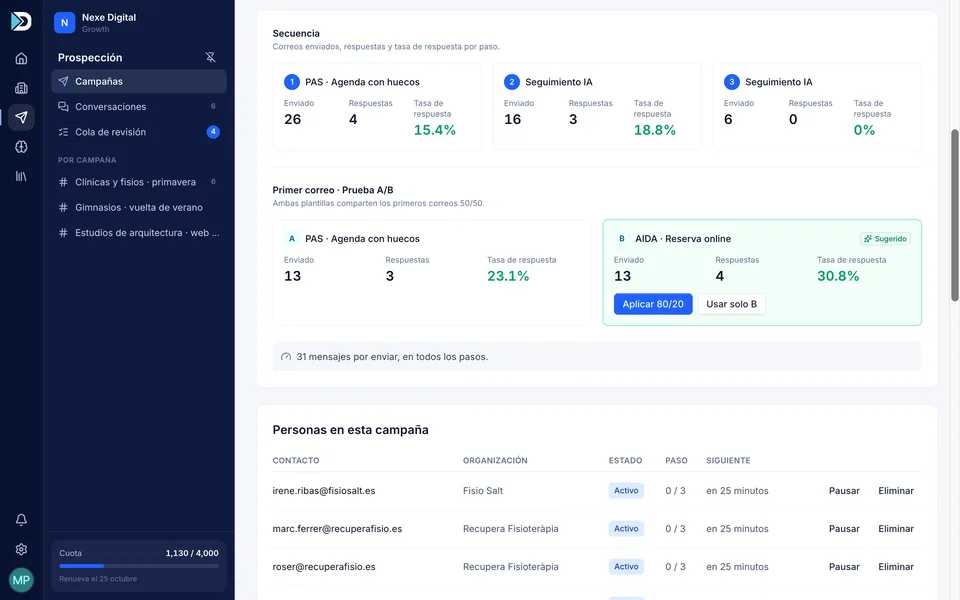Open the building icon in the left rail
Viewport: 960px width, 600px height.
(21, 88)
